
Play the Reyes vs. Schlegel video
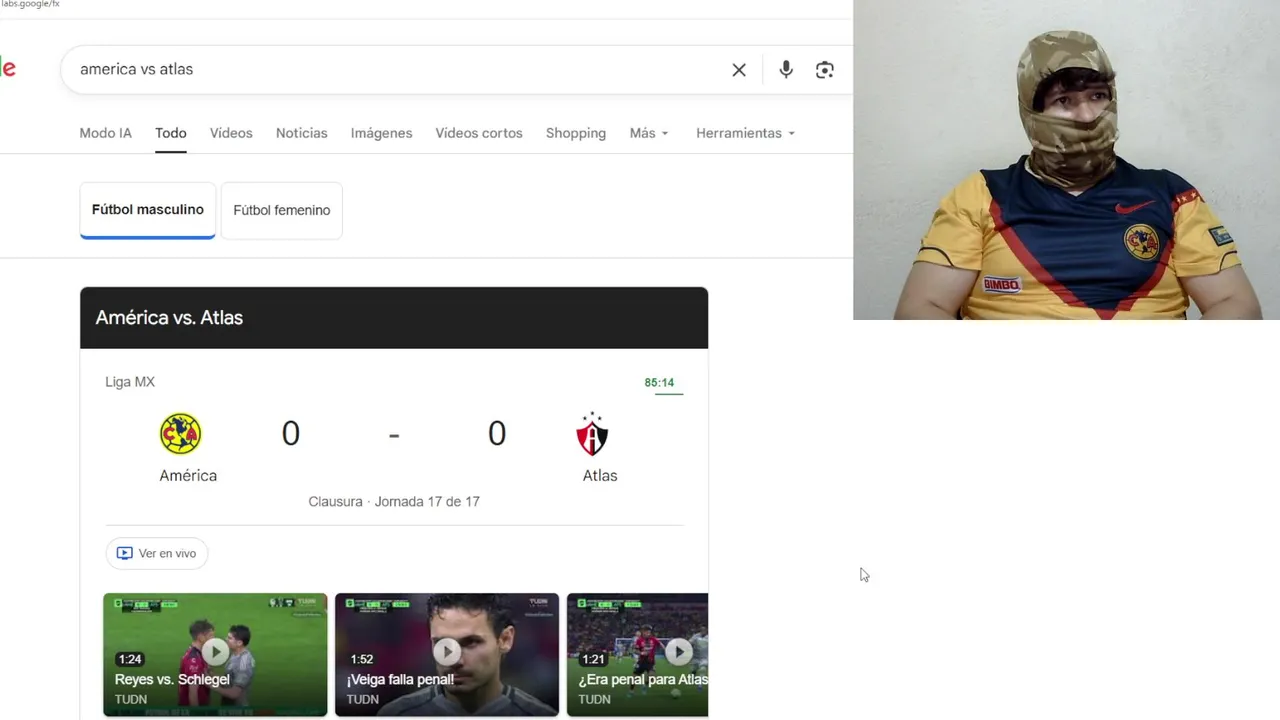[x=215, y=655]
